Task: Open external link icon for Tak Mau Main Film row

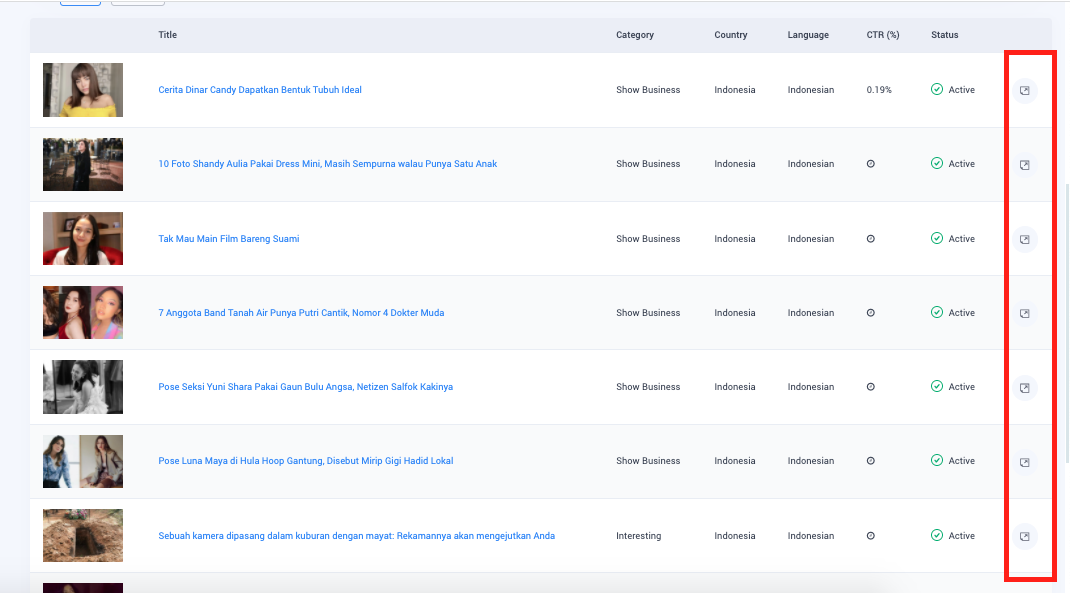Action: click(1024, 240)
